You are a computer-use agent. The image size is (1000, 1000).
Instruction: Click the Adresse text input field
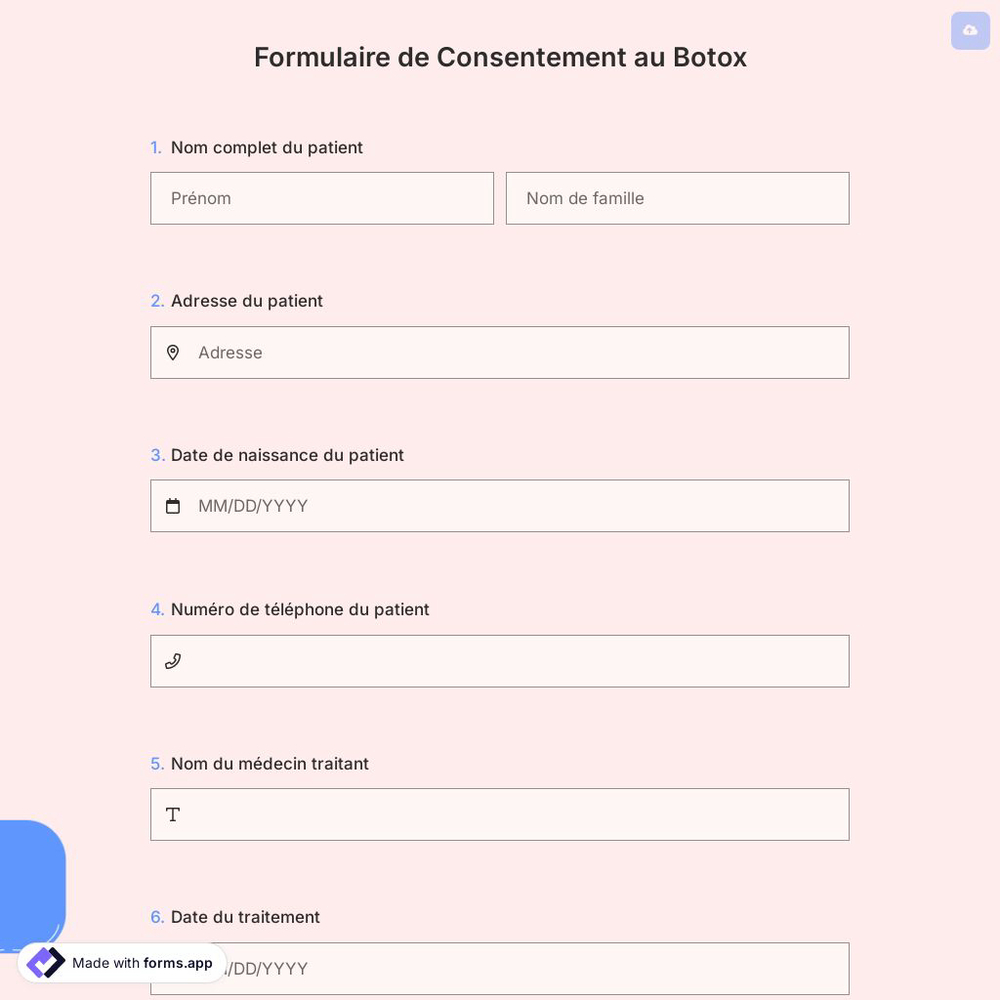pyautogui.click(x=500, y=352)
